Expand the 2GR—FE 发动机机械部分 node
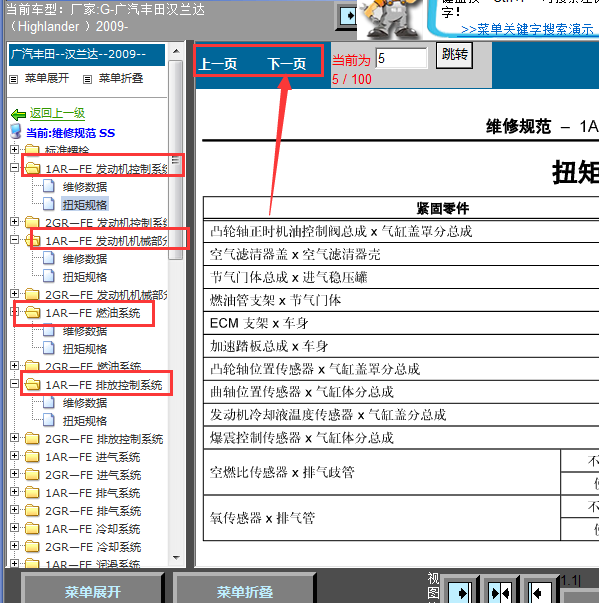Image resolution: width=599 pixels, height=603 pixels. pos(14,293)
